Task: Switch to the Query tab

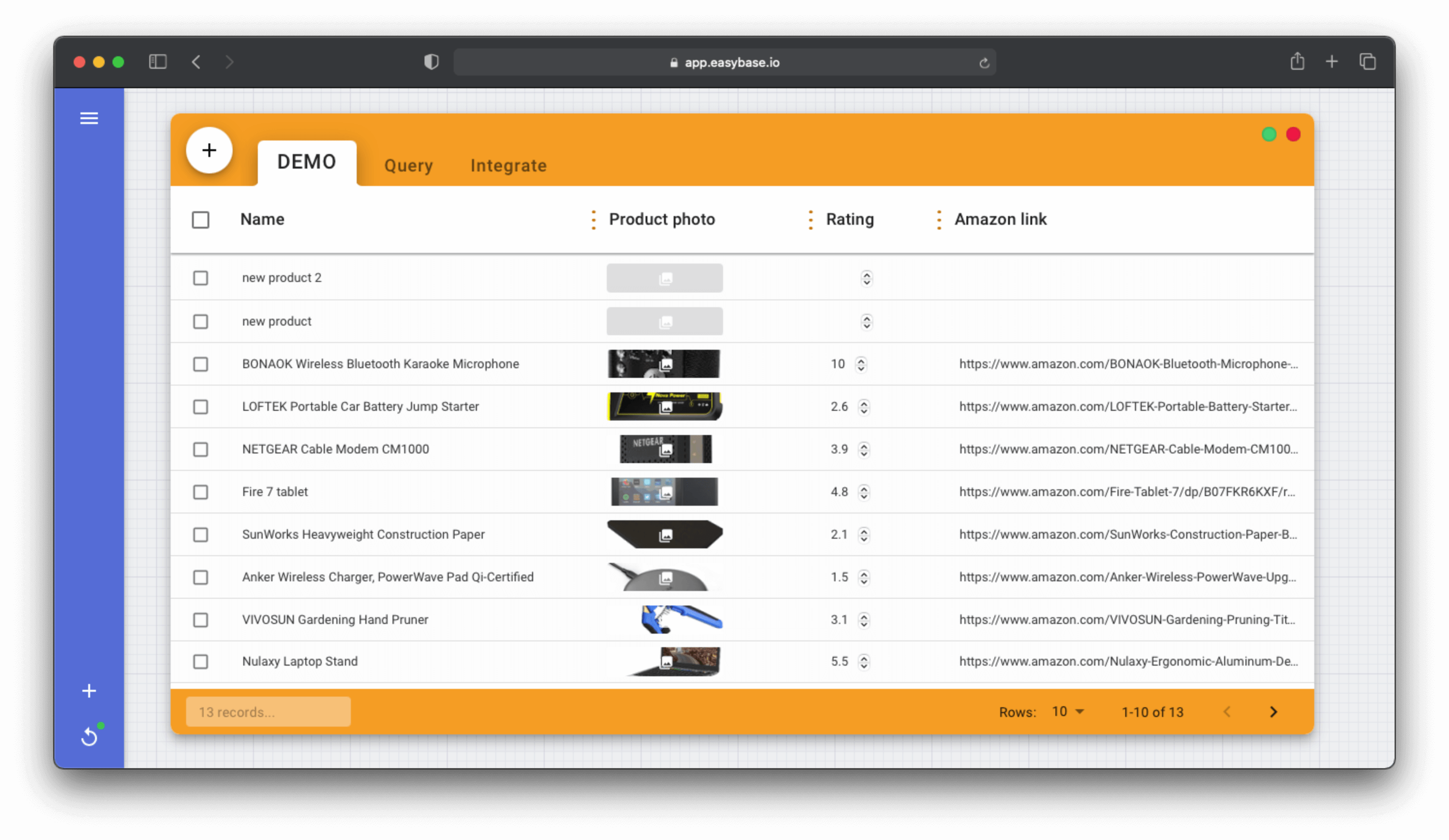Action: [x=408, y=166]
